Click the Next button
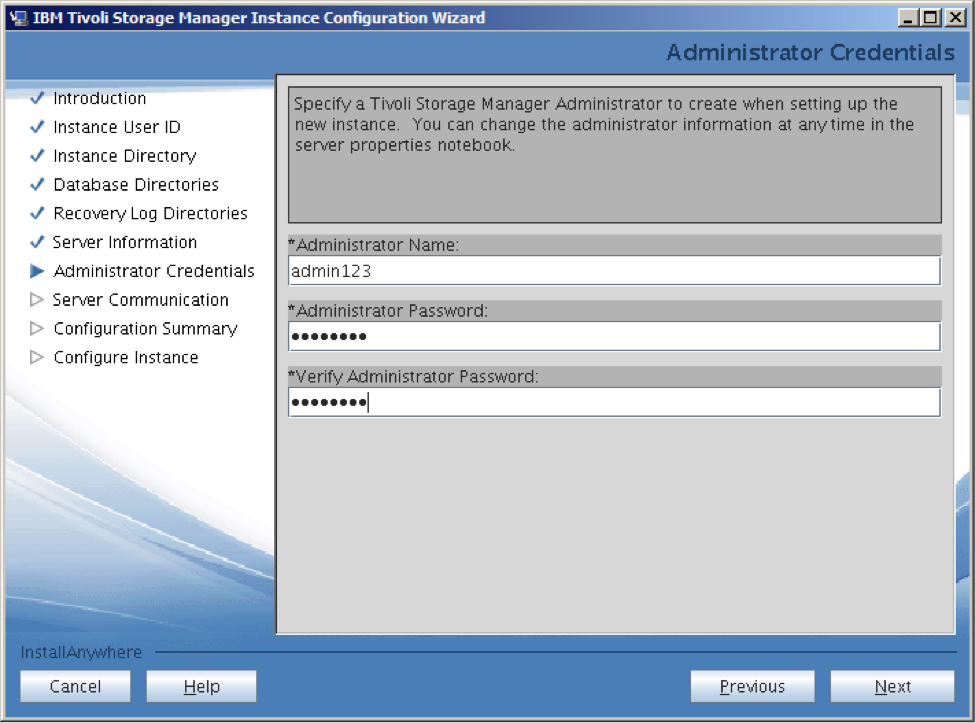This screenshot has width=975, height=723. 892,686
